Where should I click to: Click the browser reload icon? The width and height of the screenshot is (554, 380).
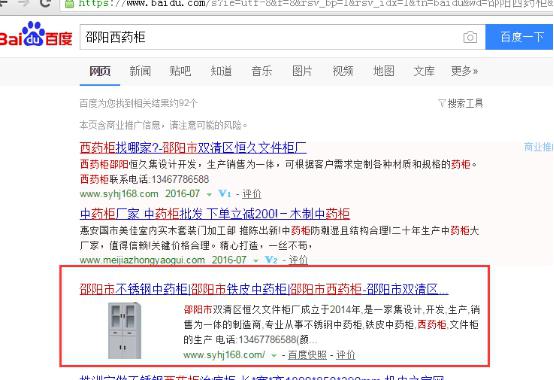tap(45, 4)
